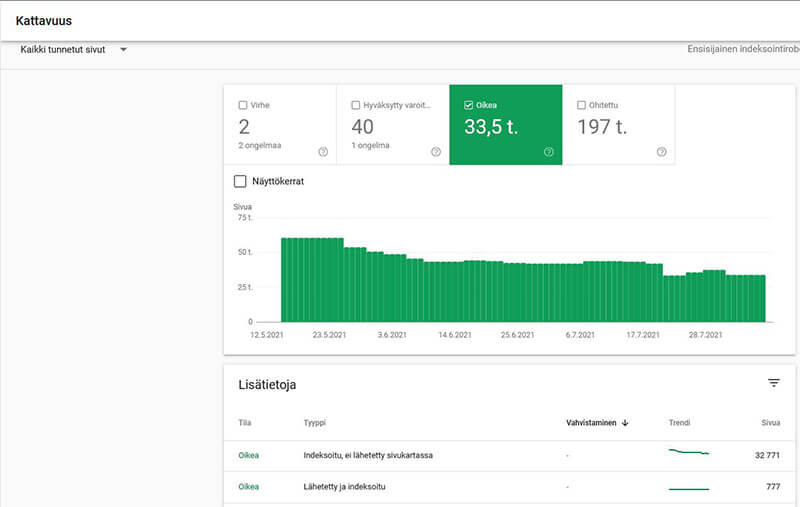Check the Ohitettu checkbox
Image resolution: width=800 pixels, height=507 pixels.
coord(582,105)
